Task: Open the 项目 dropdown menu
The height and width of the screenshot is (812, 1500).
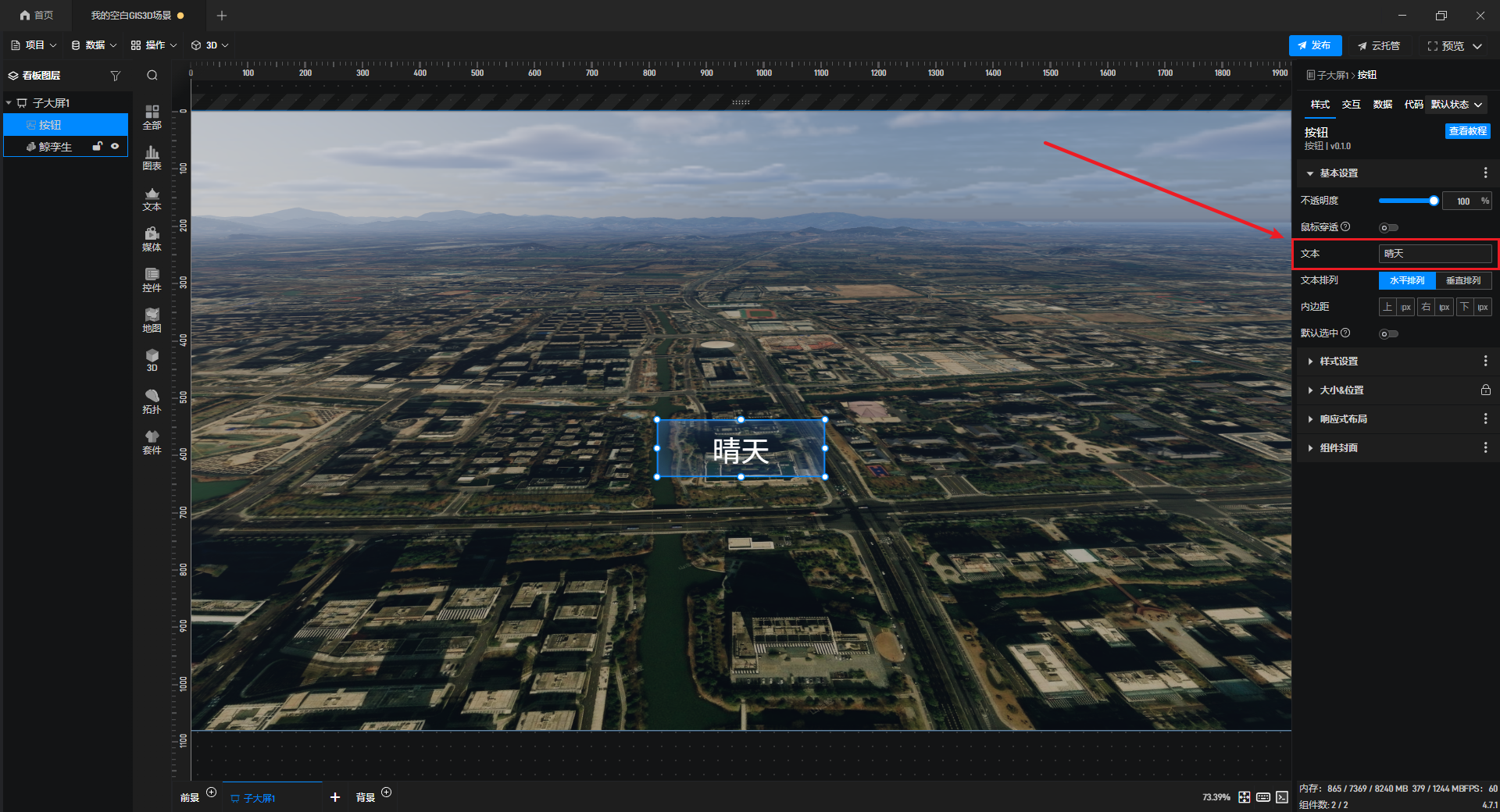Action: click(x=34, y=45)
